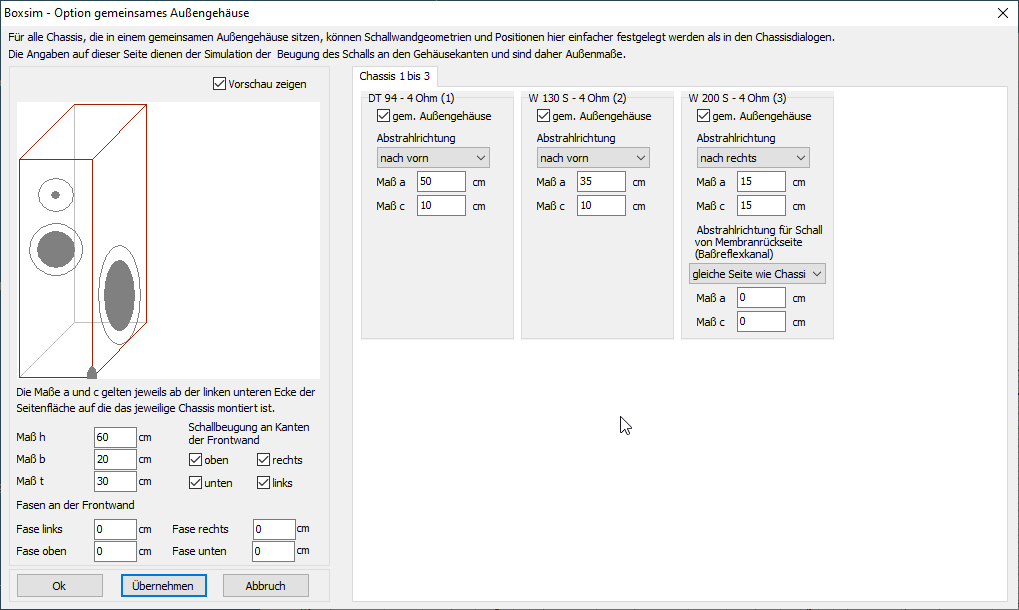Click the side woofer oval in preview
The image size is (1019, 610).
pos(119,295)
